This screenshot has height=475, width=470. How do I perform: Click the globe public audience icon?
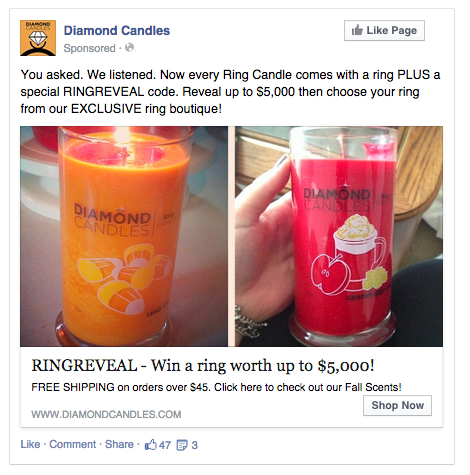tap(129, 48)
